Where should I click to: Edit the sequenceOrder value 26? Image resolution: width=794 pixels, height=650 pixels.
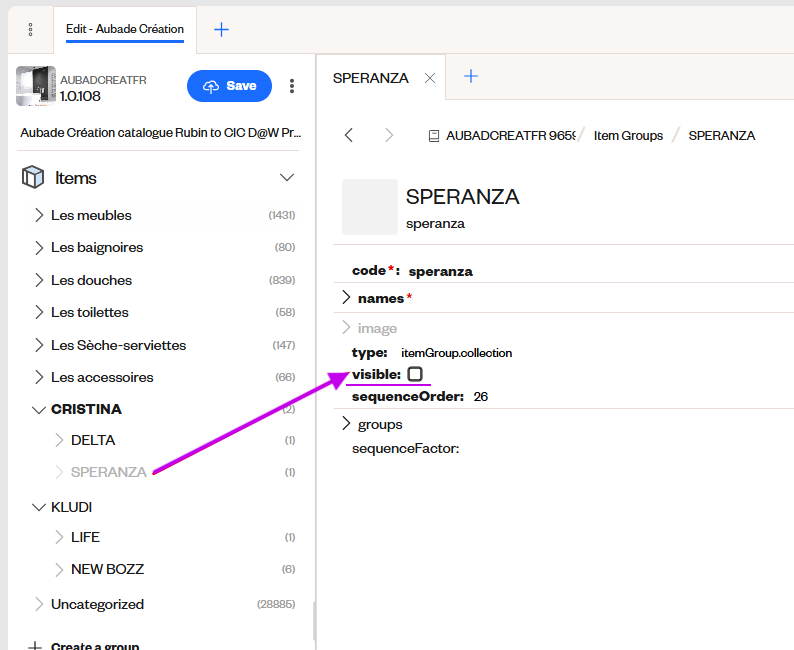coord(481,396)
